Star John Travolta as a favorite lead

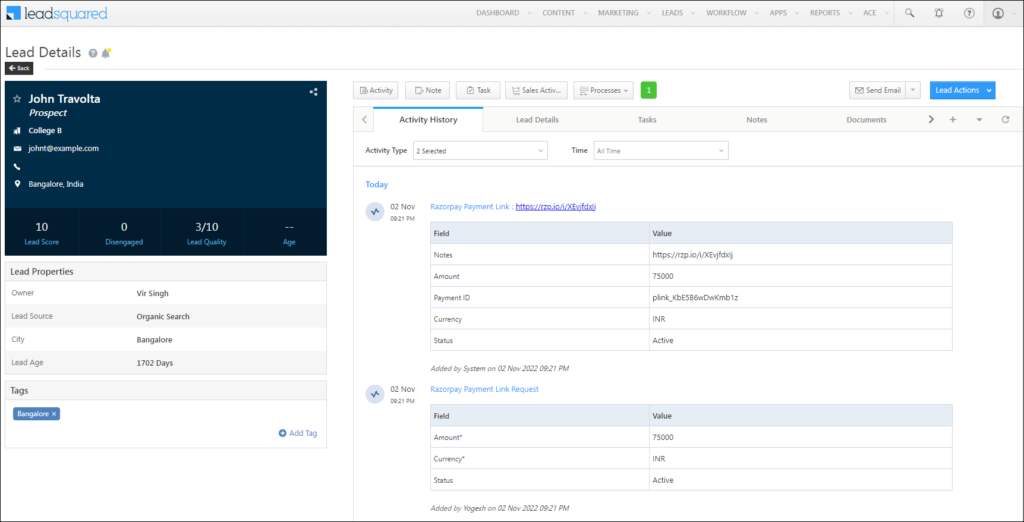[x=16, y=99]
